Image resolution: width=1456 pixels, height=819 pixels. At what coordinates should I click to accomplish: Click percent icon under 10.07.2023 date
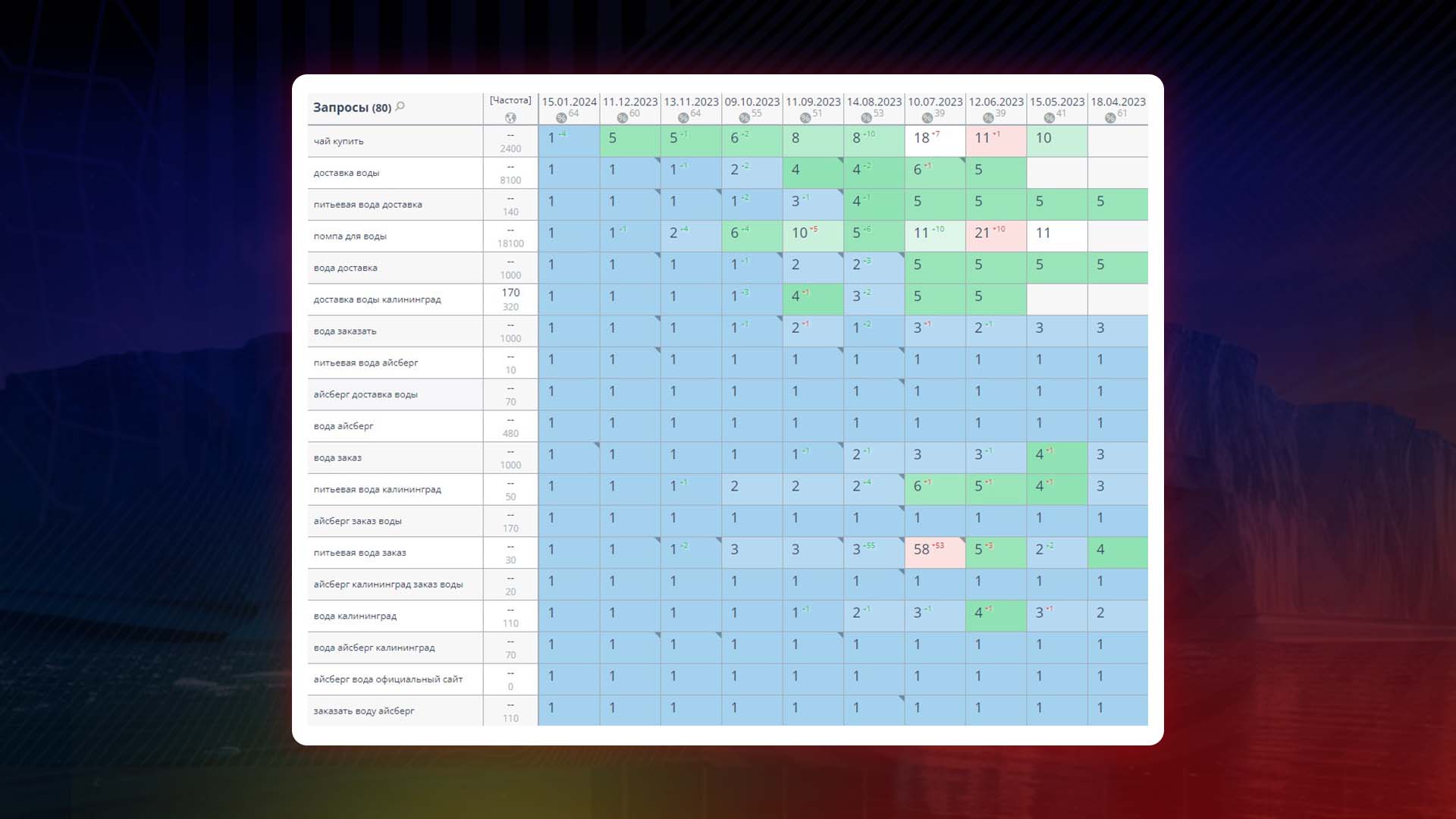[927, 118]
